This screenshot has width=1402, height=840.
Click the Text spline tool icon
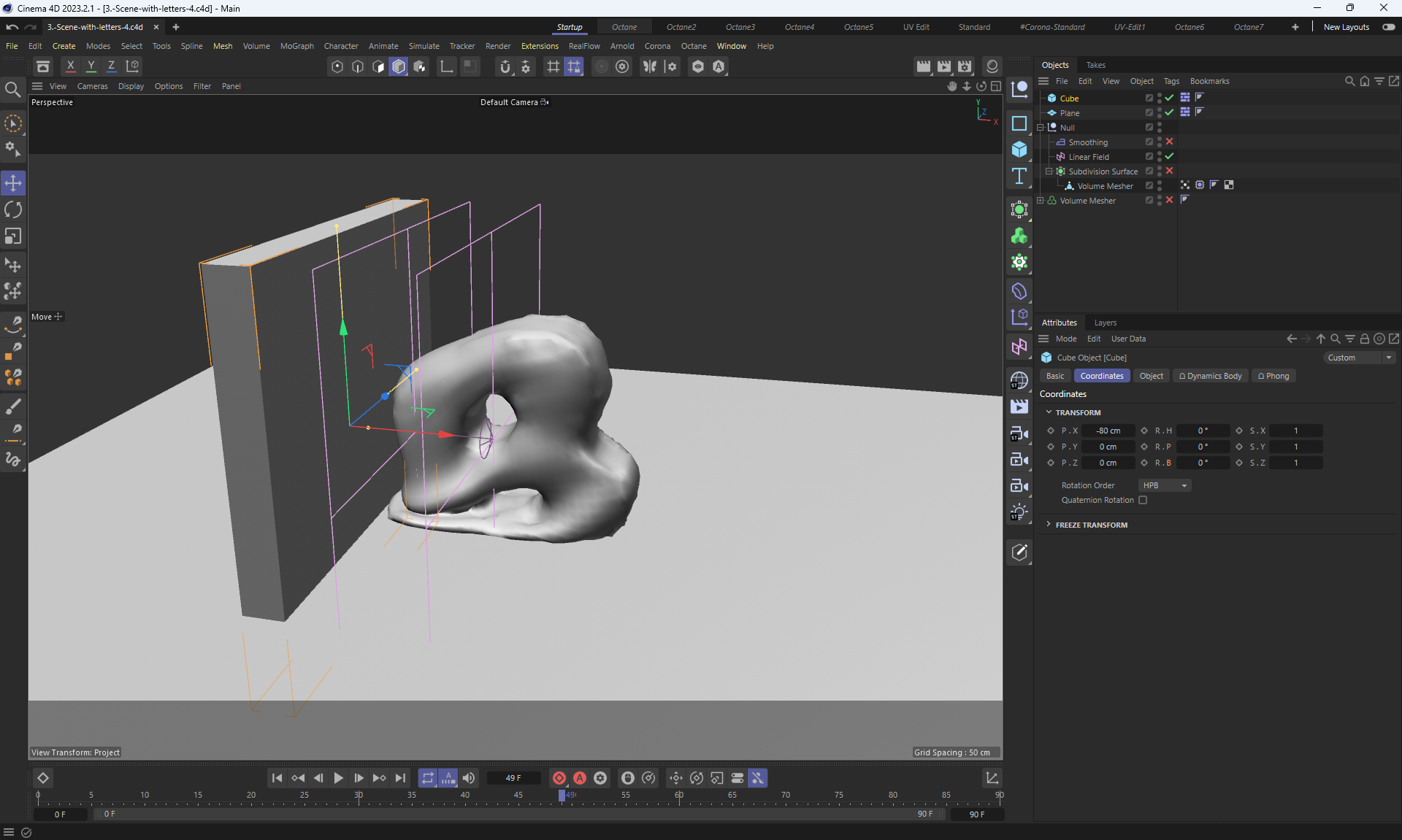tap(1019, 176)
